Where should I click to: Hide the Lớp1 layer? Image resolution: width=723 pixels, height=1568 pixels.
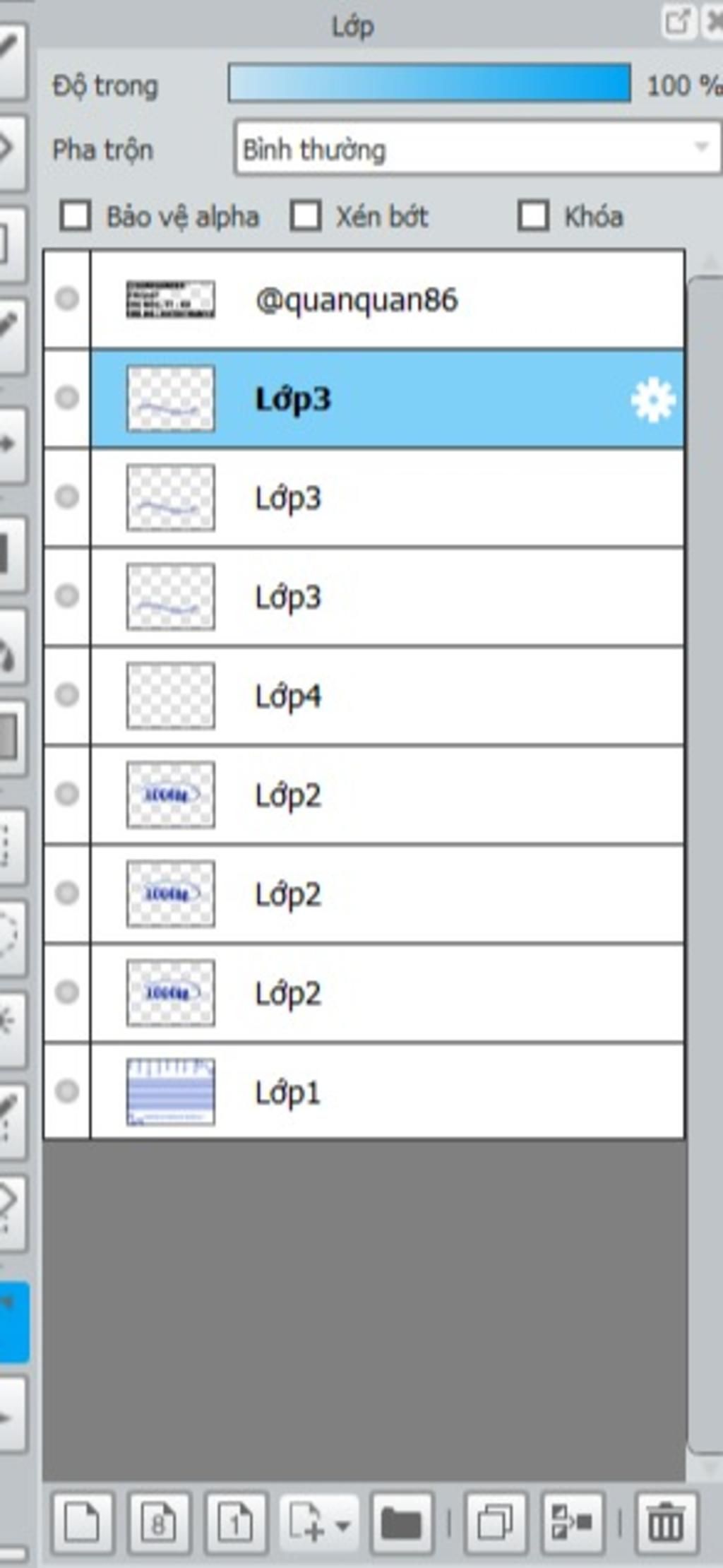(67, 1091)
